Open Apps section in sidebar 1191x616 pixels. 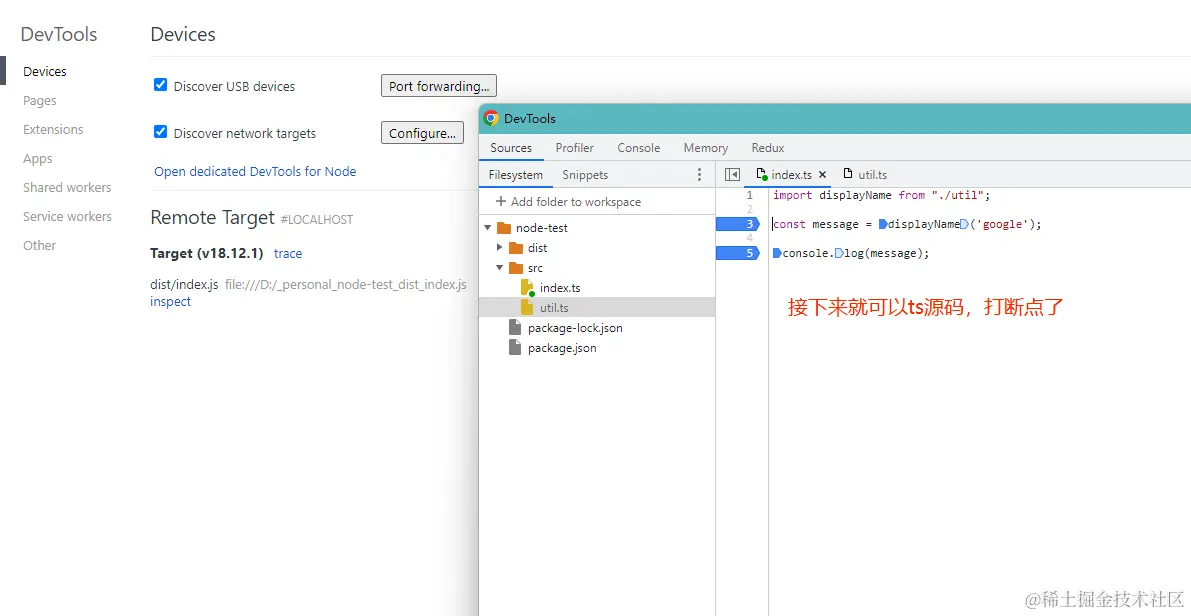pos(38,158)
